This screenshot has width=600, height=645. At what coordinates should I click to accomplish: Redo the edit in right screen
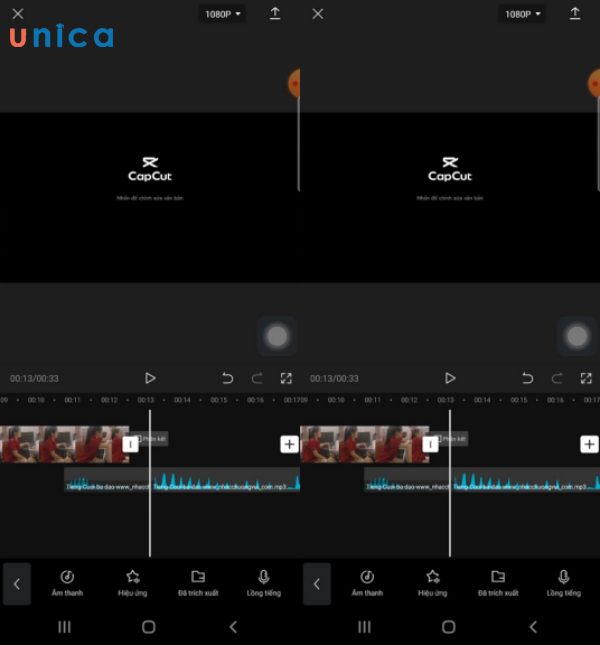pyautogui.click(x=557, y=378)
